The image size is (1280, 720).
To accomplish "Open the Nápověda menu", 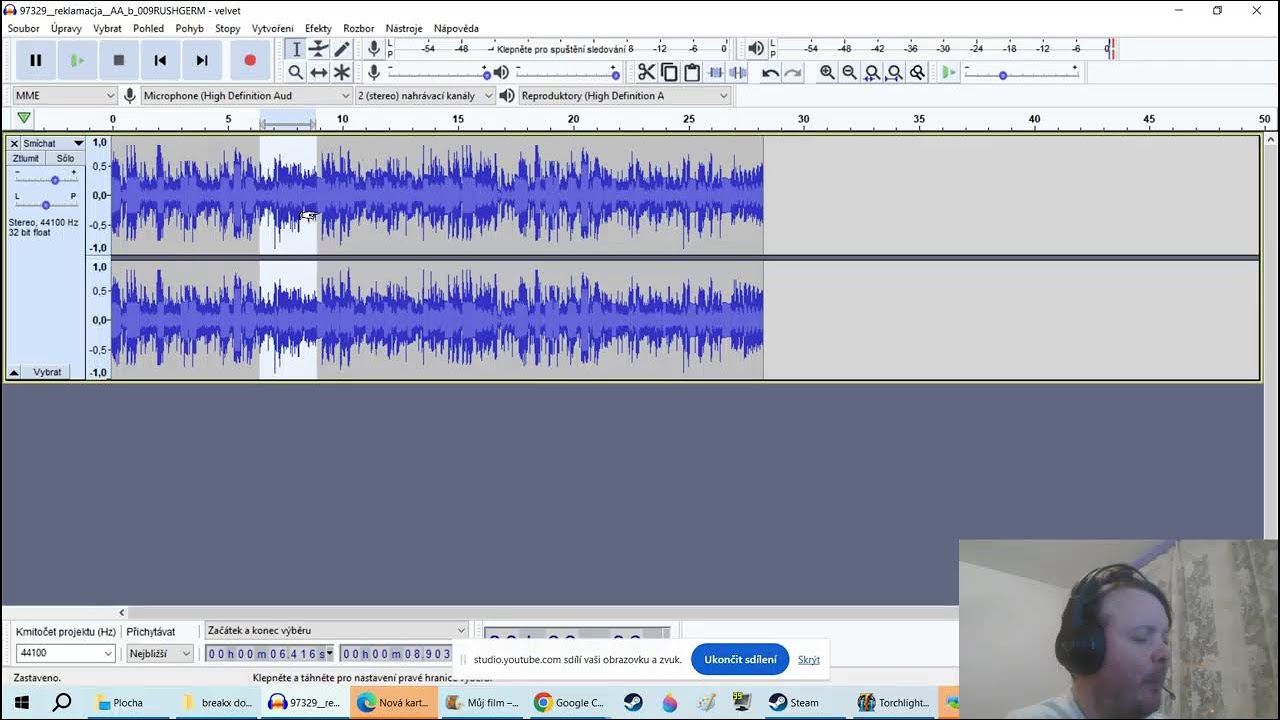I will click(x=456, y=28).
